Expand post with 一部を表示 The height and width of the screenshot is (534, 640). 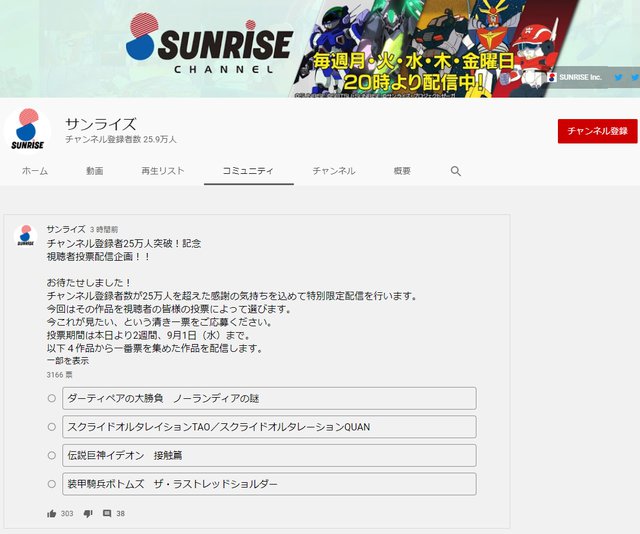click(x=68, y=361)
